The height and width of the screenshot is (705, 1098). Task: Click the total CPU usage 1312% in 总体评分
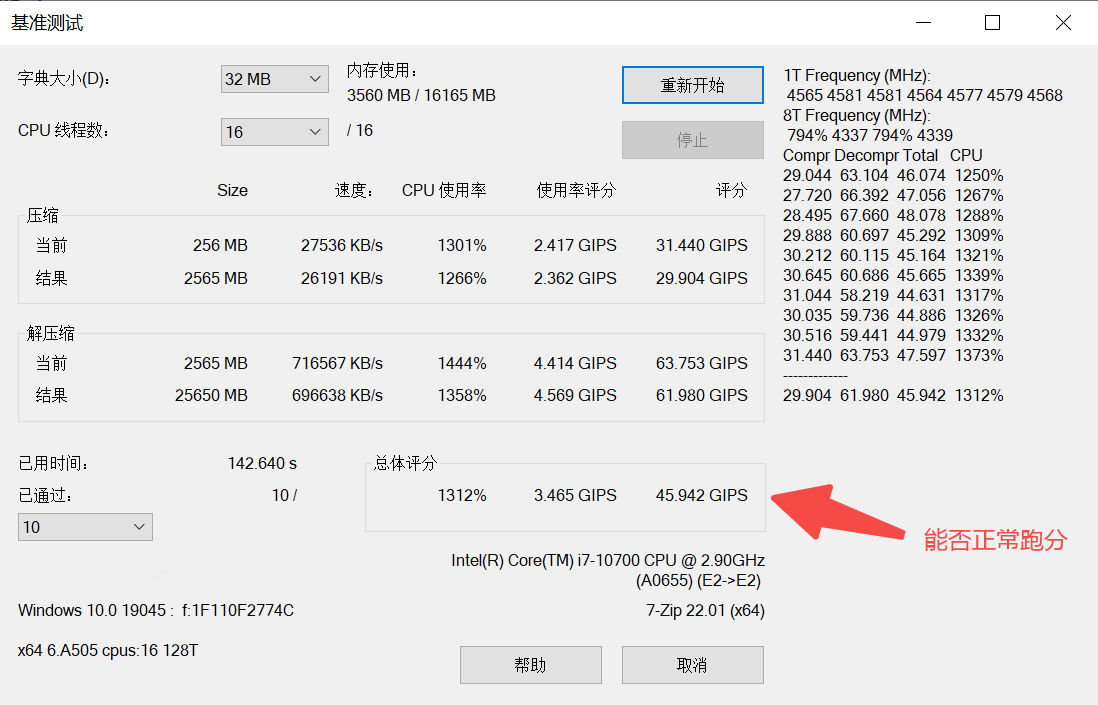click(x=462, y=496)
